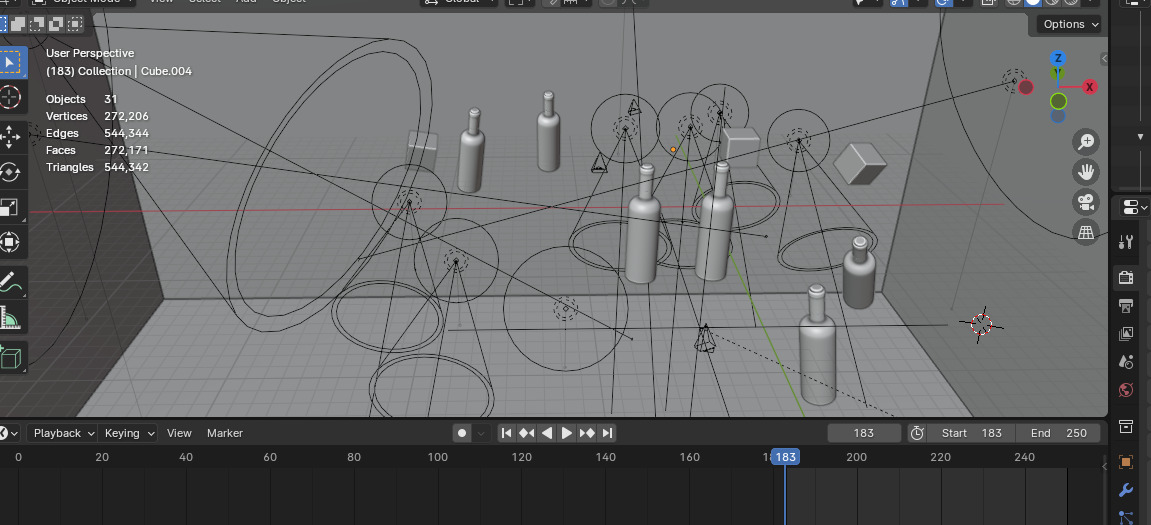Expand the viewport sidebar arrow

click(1103, 58)
